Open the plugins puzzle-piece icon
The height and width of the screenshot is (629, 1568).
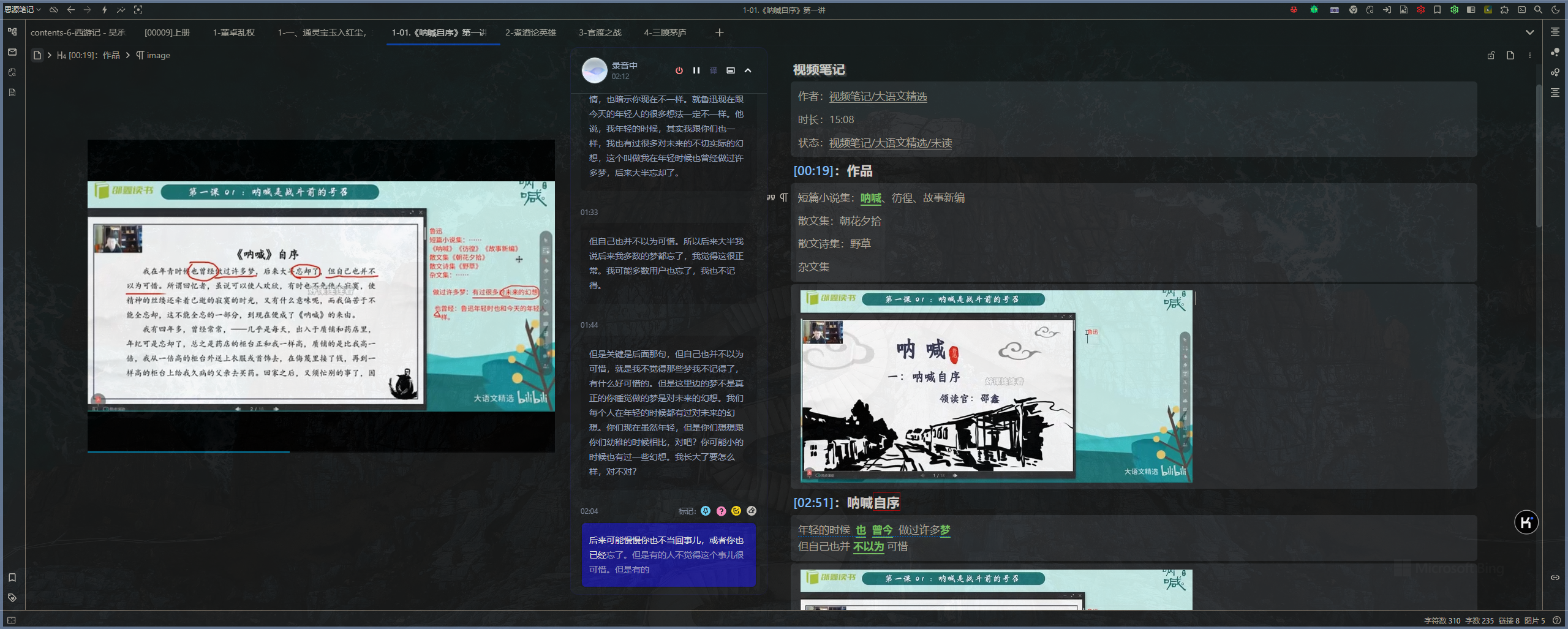click(1504, 10)
